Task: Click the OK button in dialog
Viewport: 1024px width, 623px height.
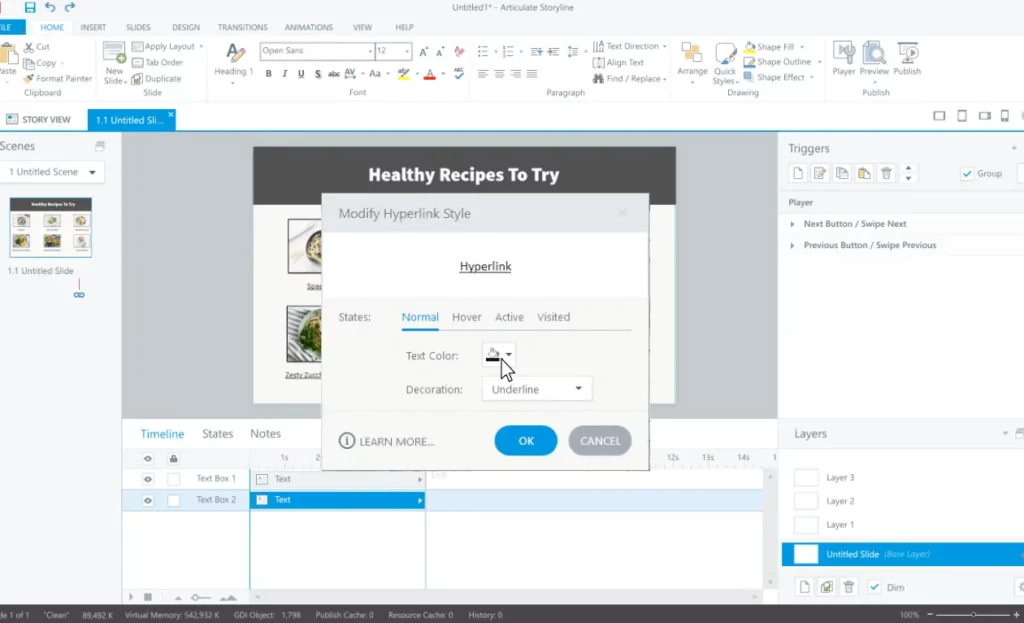Action: coord(526,441)
